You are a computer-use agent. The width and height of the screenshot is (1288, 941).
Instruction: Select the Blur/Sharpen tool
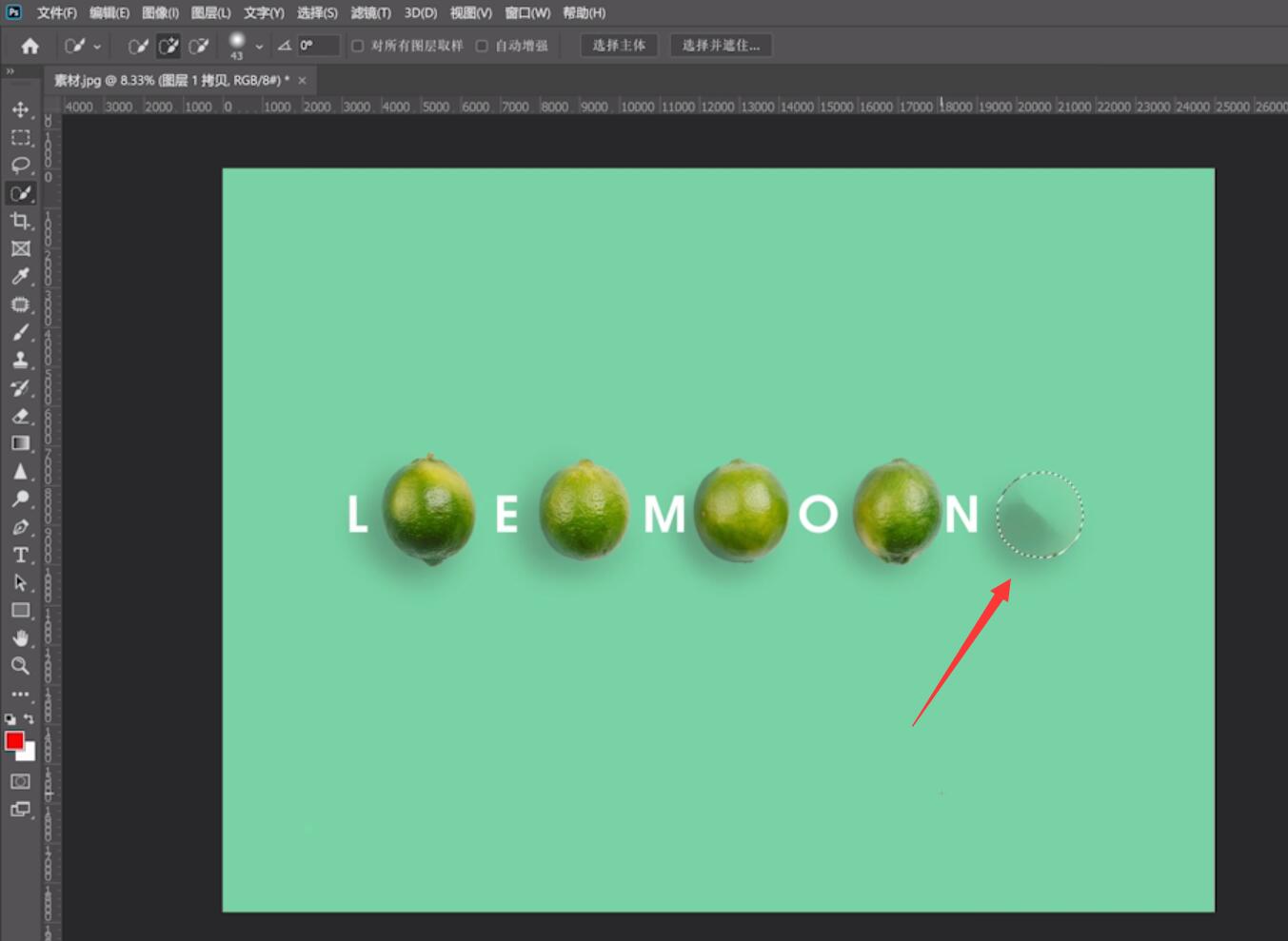(x=20, y=471)
